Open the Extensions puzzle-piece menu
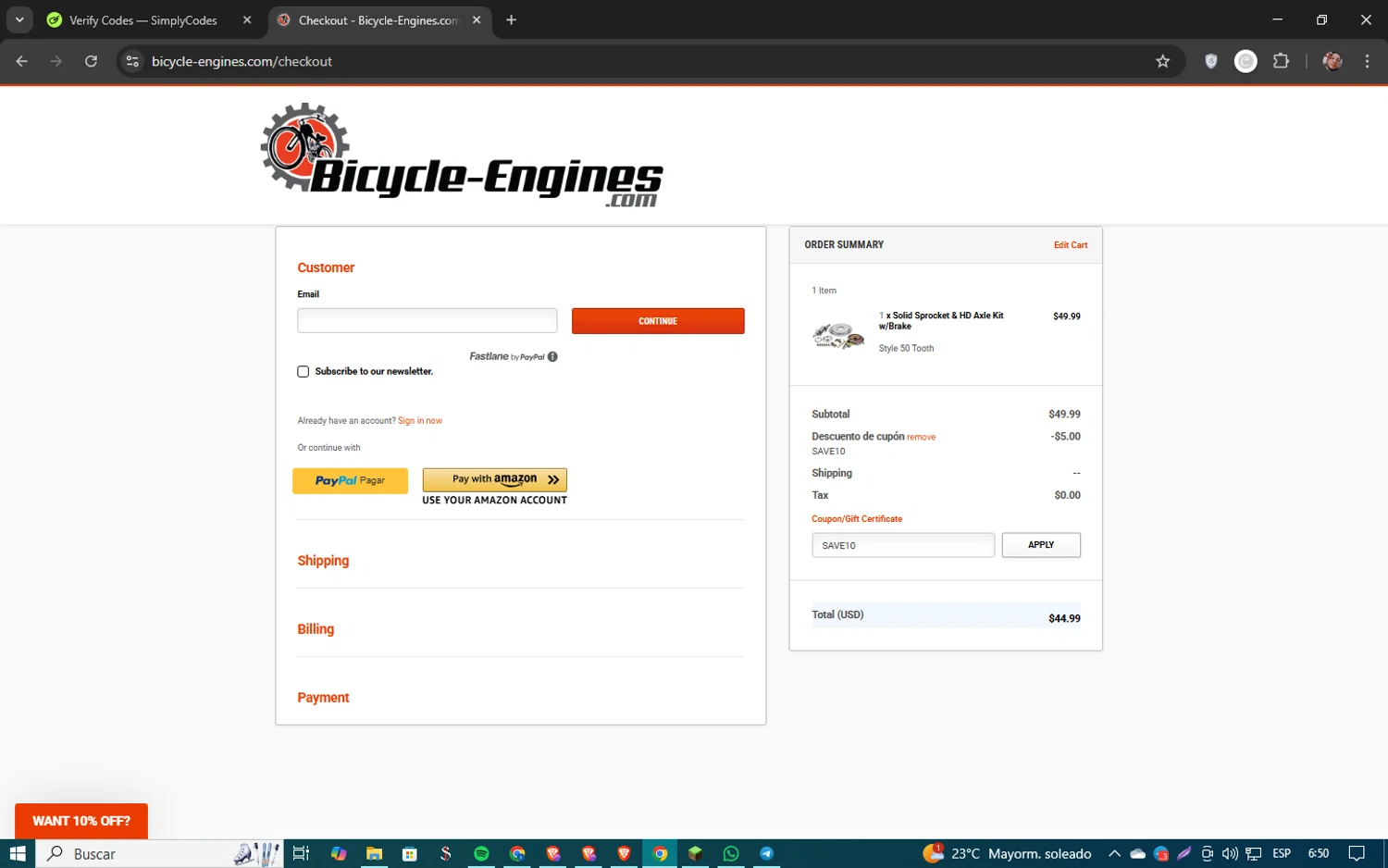This screenshot has height=868, width=1388. click(x=1281, y=61)
